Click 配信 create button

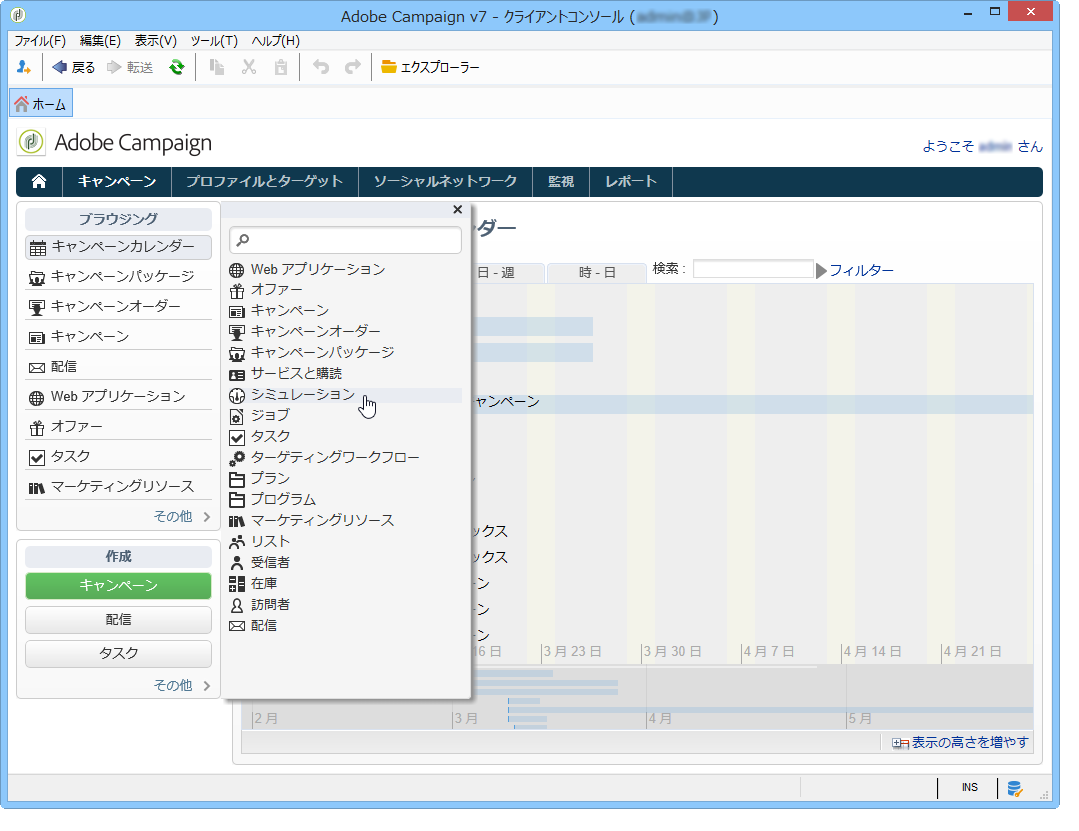point(118,620)
